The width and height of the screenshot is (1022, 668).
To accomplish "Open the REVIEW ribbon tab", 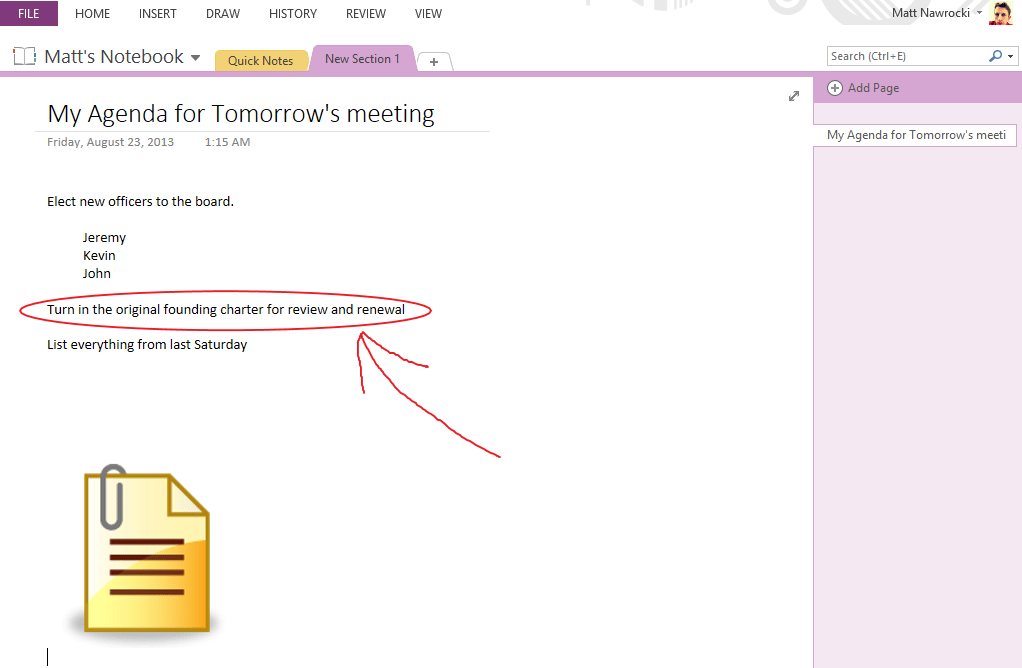I will click(366, 14).
